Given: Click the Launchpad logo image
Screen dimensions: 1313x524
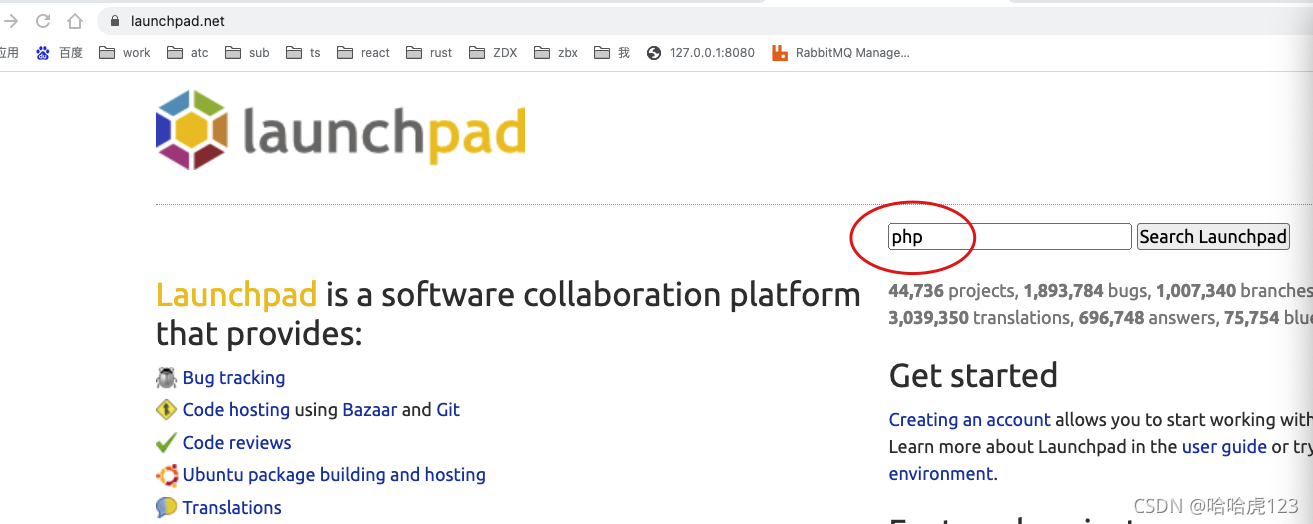Looking at the screenshot, I should click(x=341, y=130).
